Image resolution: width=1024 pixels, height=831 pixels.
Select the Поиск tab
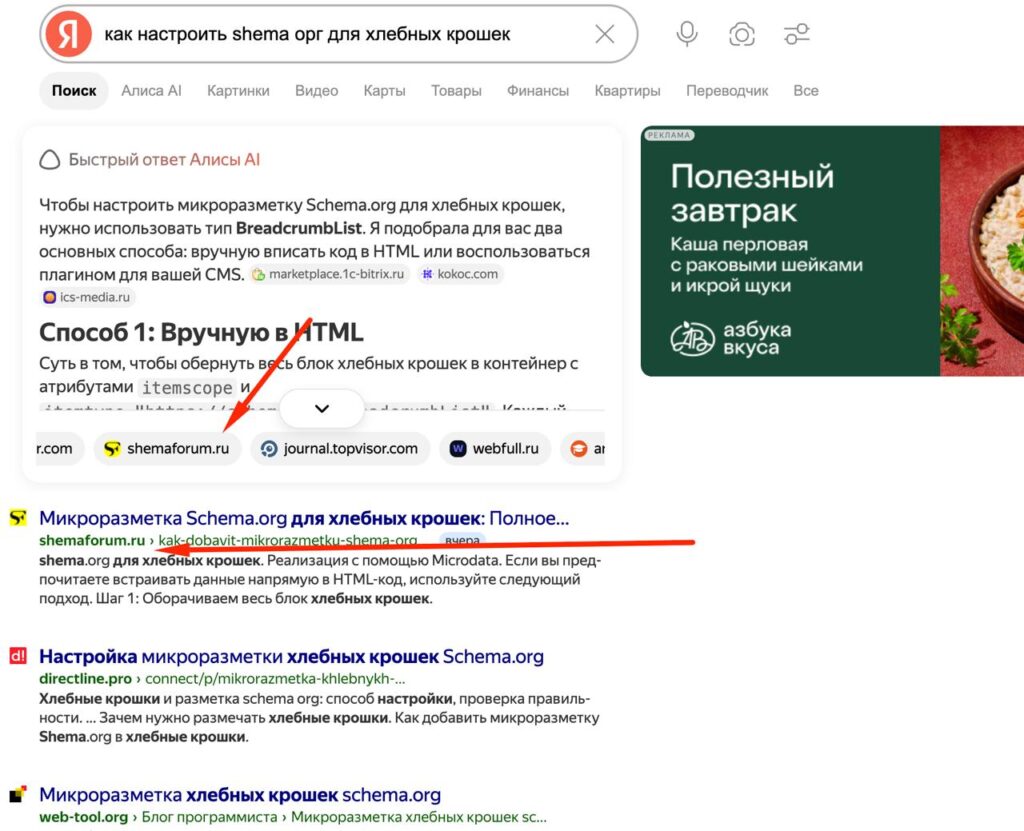[x=74, y=91]
